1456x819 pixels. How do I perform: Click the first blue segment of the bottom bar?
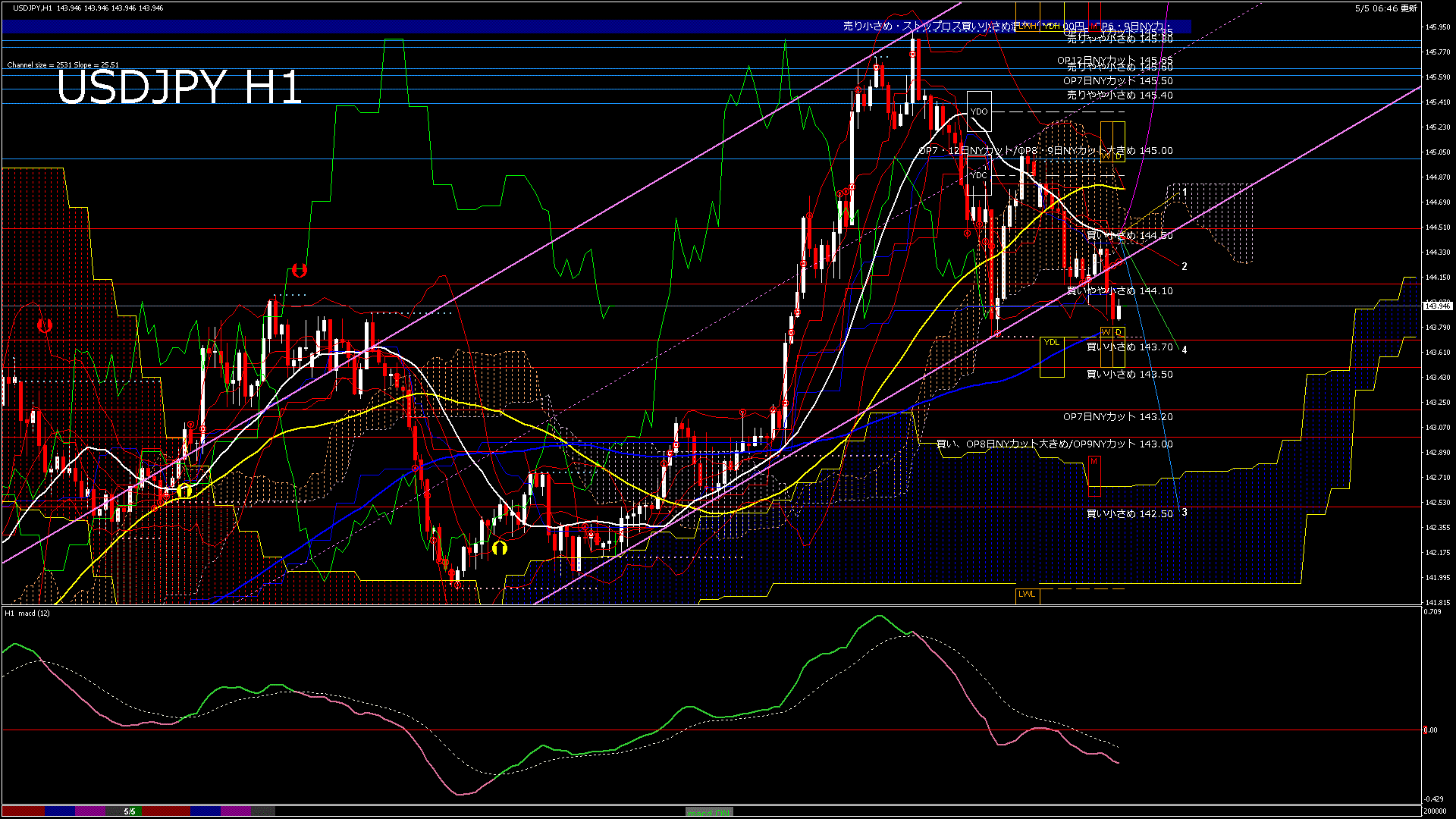[x=60, y=811]
